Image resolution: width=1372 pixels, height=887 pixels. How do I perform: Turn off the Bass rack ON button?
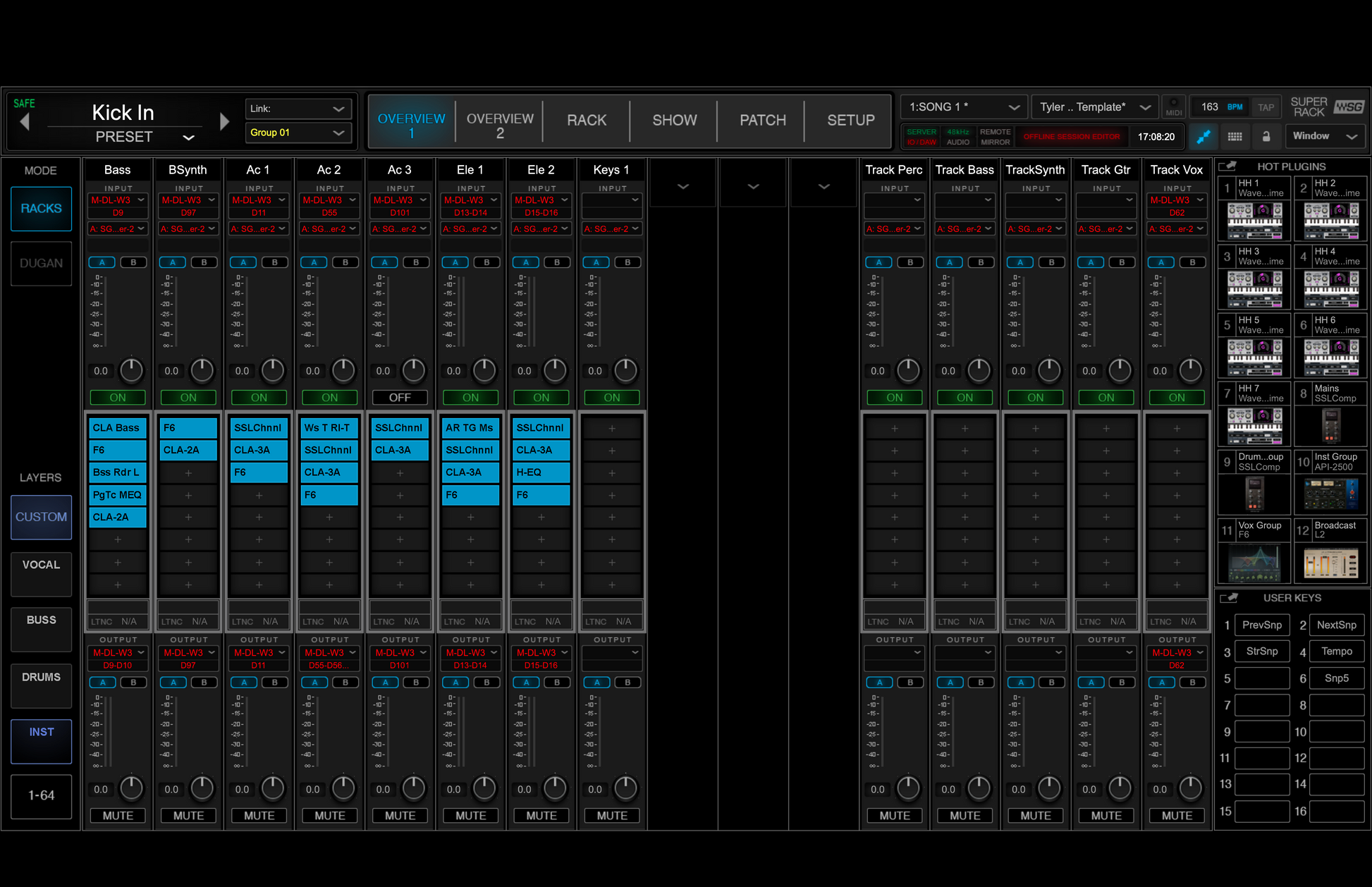tap(118, 398)
